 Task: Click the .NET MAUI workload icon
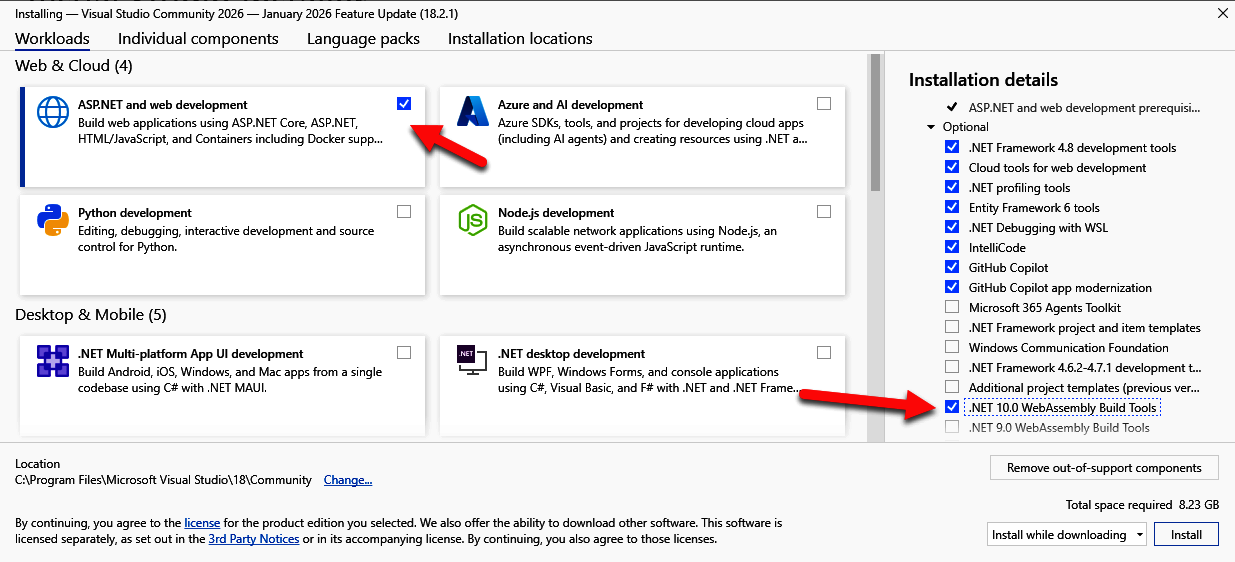(52, 360)
